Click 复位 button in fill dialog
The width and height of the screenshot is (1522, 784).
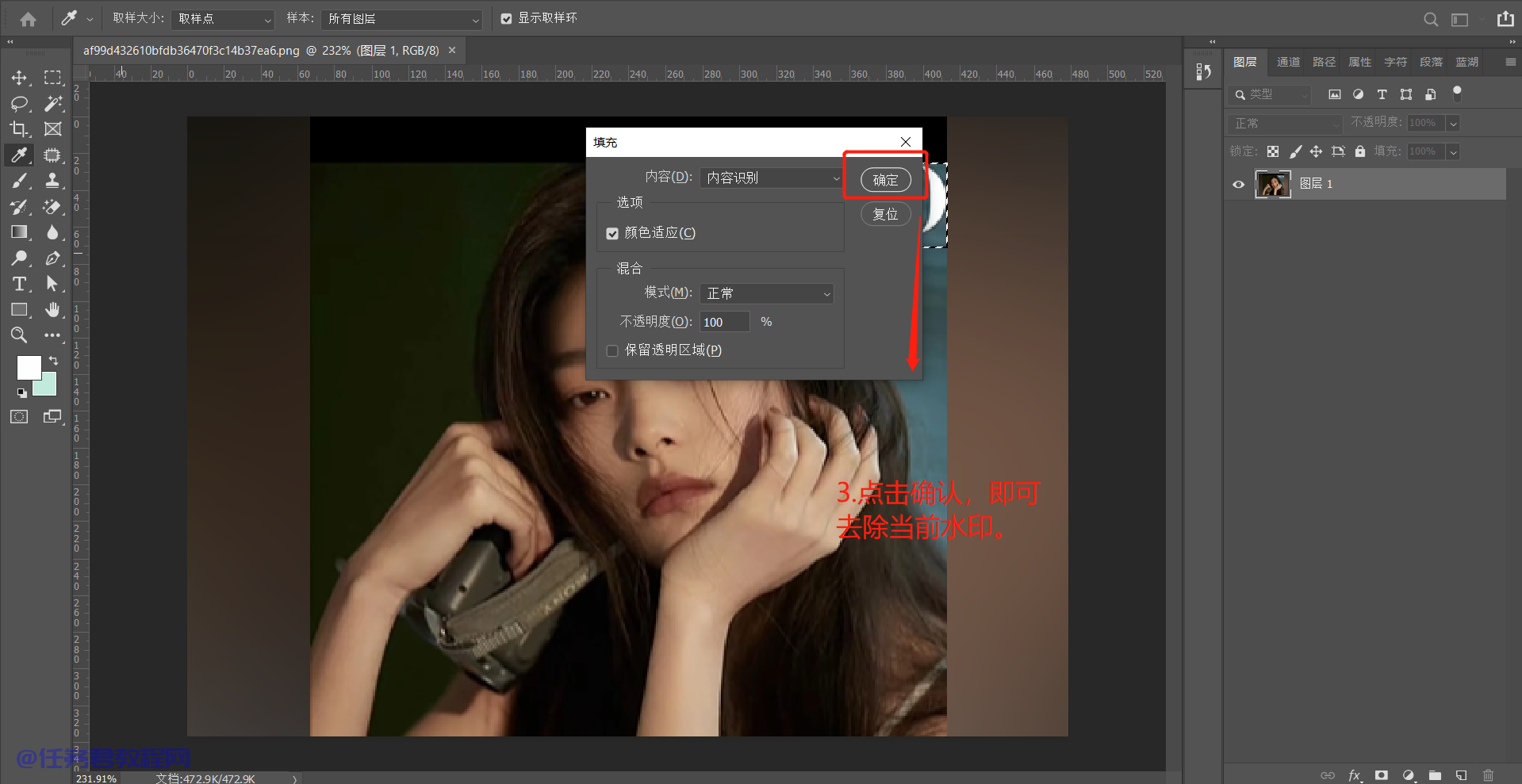[x=886, y=214]
